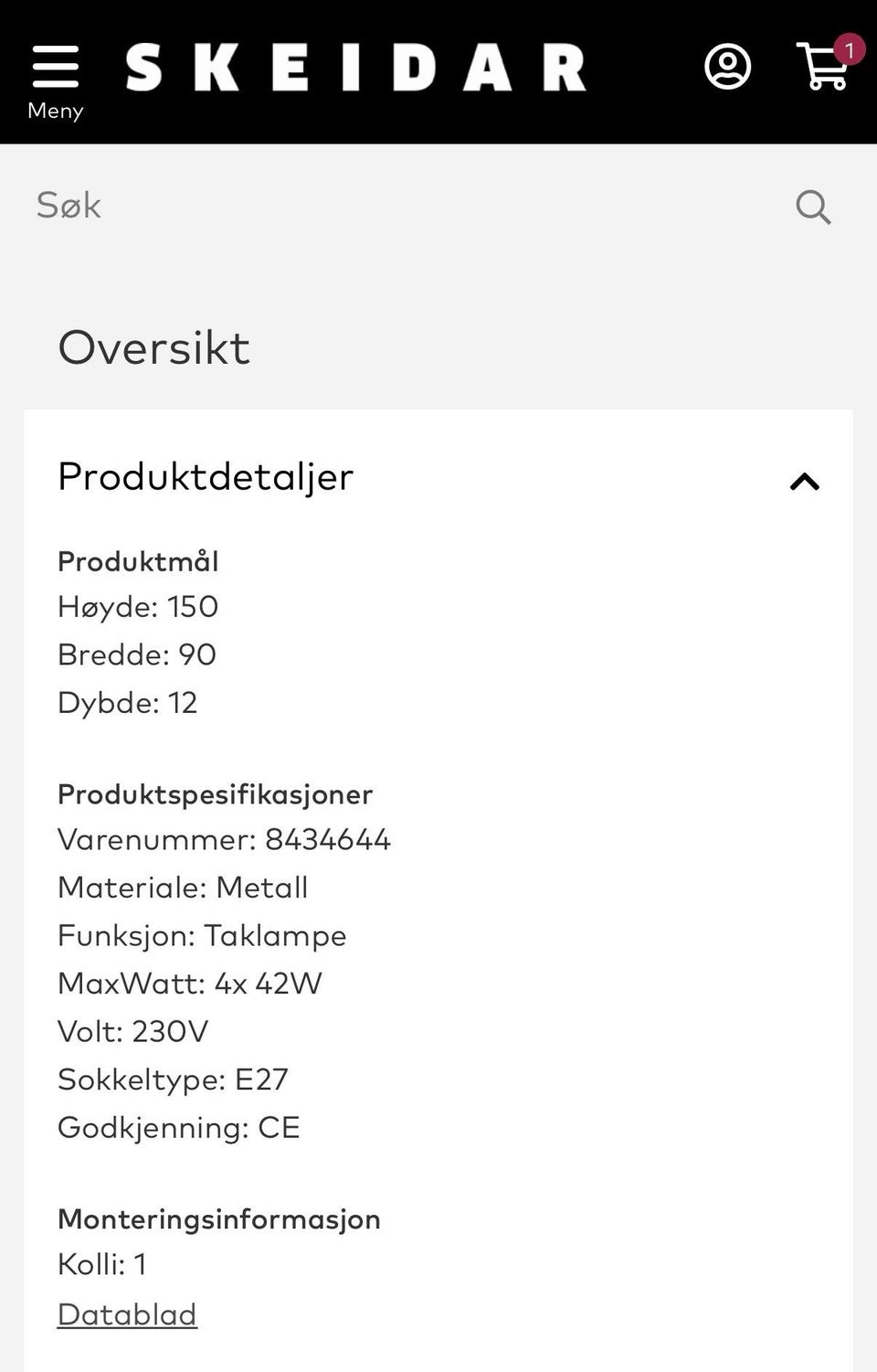This screenshot has height=1372, width=877.
Task: Open the Datablad link
Action: tap(127, 1314)
